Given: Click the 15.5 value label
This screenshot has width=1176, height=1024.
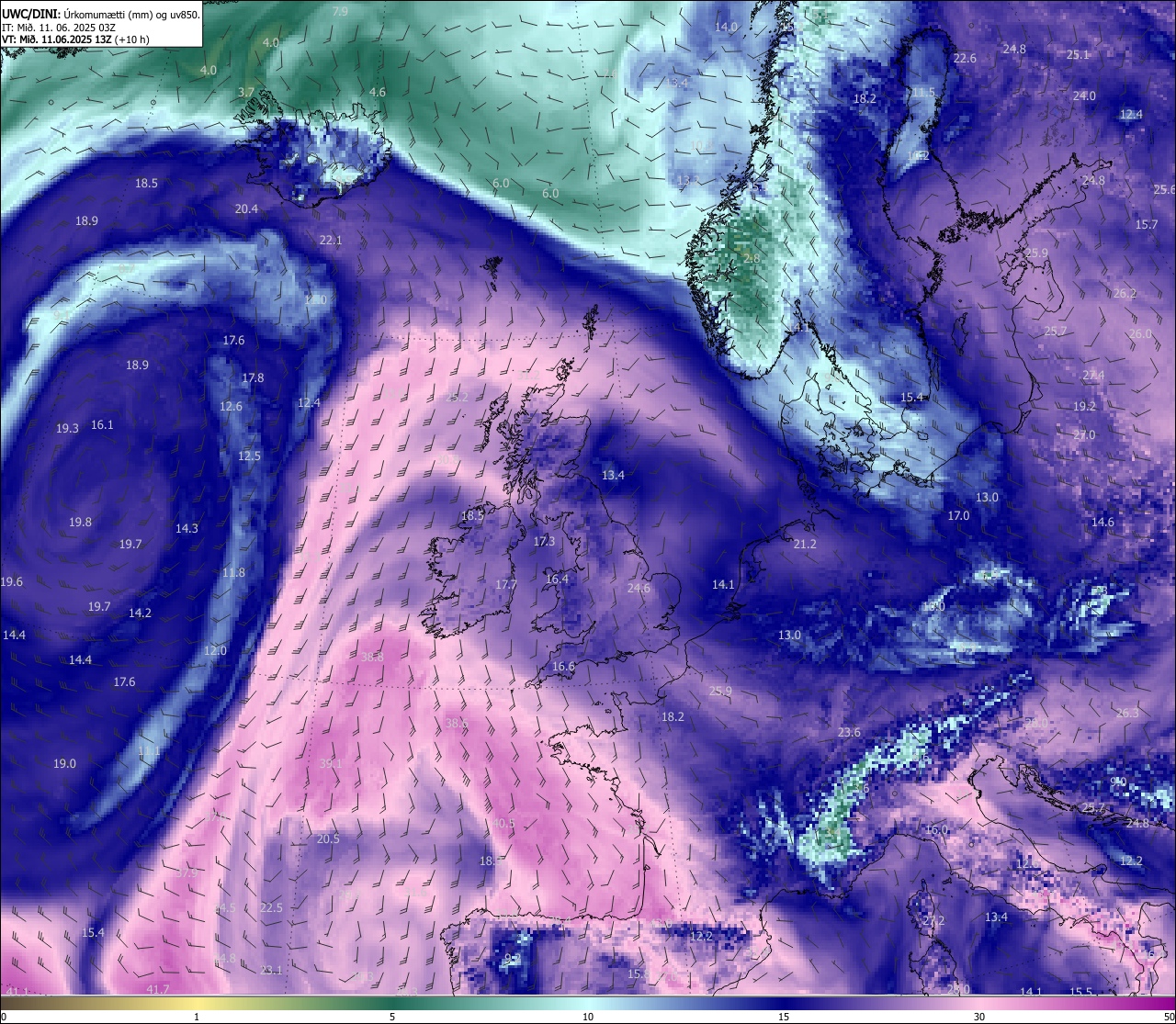Looking at the screenshot, I should [1080, 993].
